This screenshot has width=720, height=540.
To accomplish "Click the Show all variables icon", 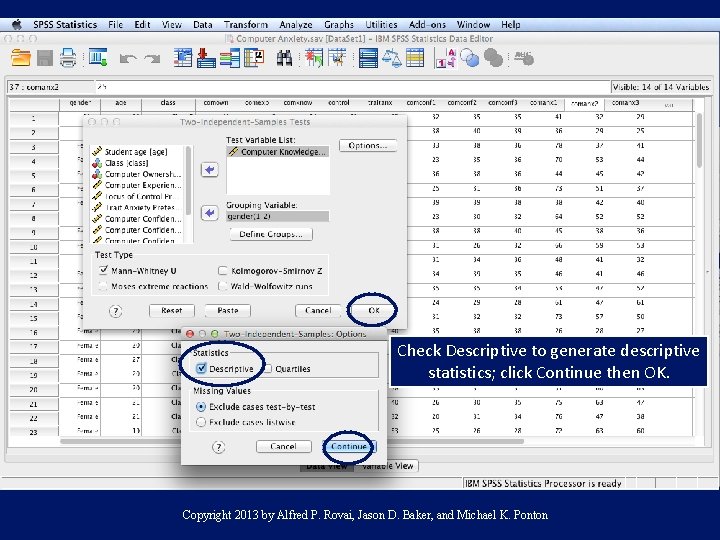I will click(494, 58).
